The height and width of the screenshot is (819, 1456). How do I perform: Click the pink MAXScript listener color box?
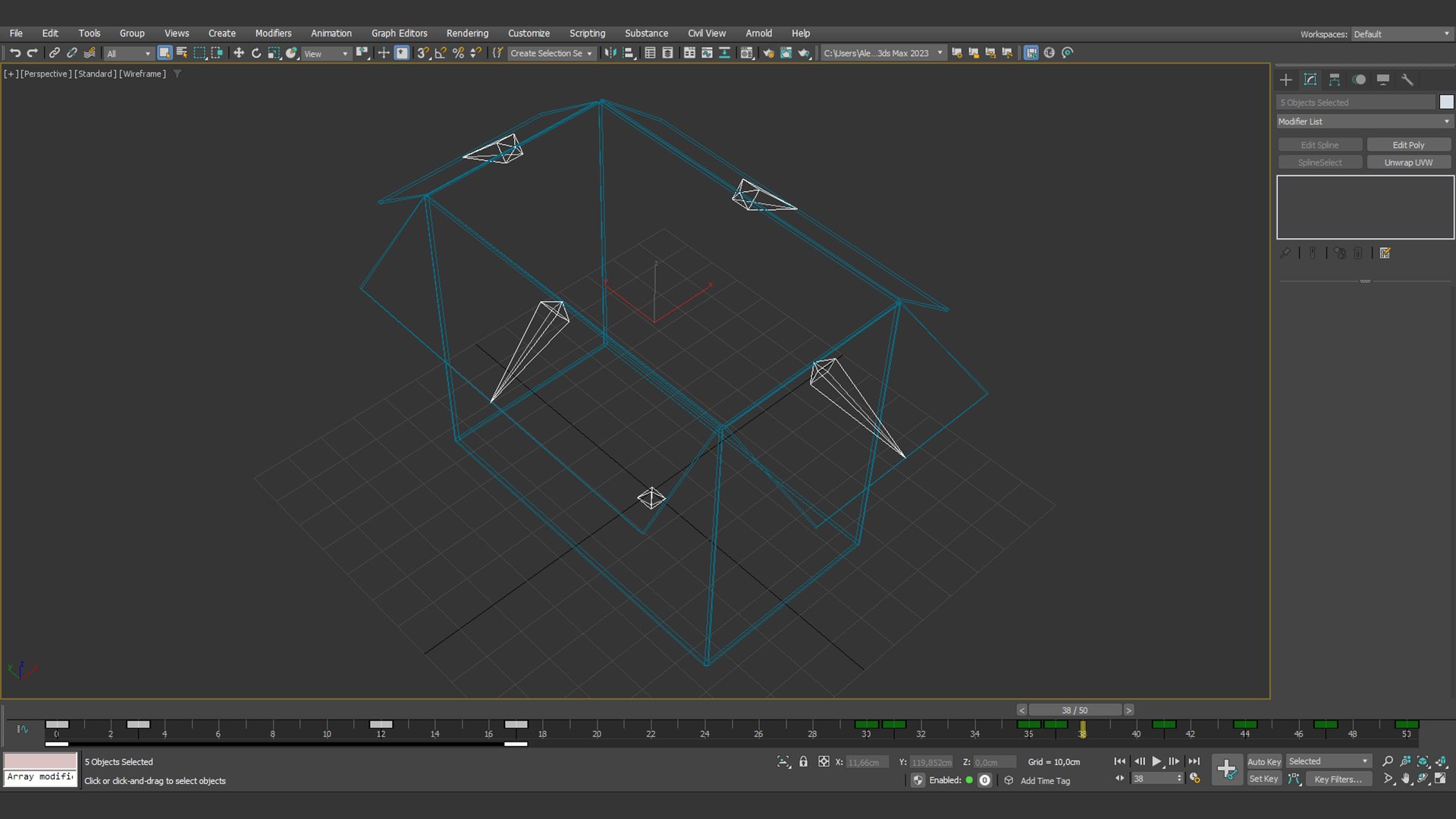(x=40, y=761)
